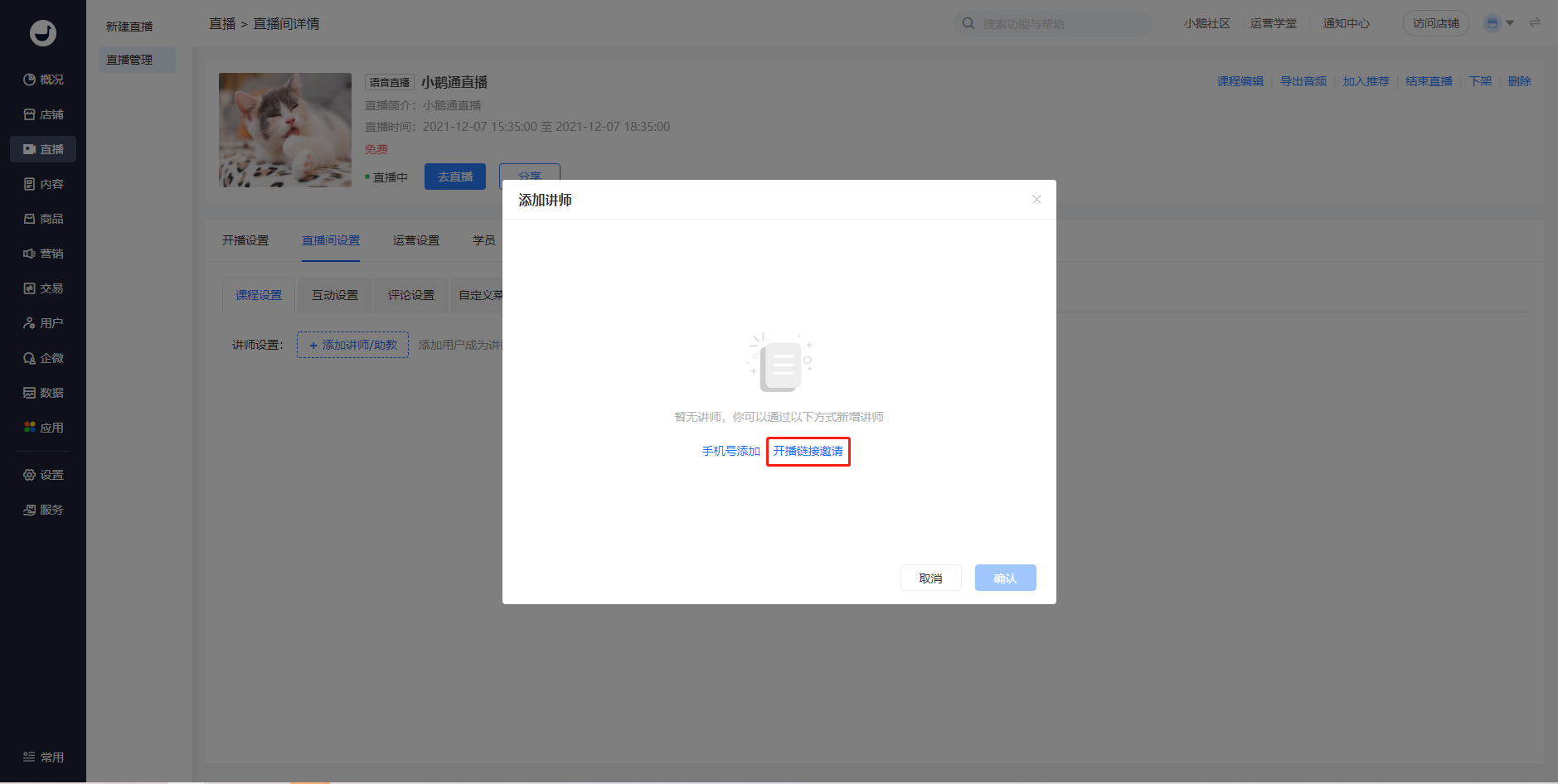Open 交易 in the sidebar
1558x784 pixels.
tap(43, 288)
